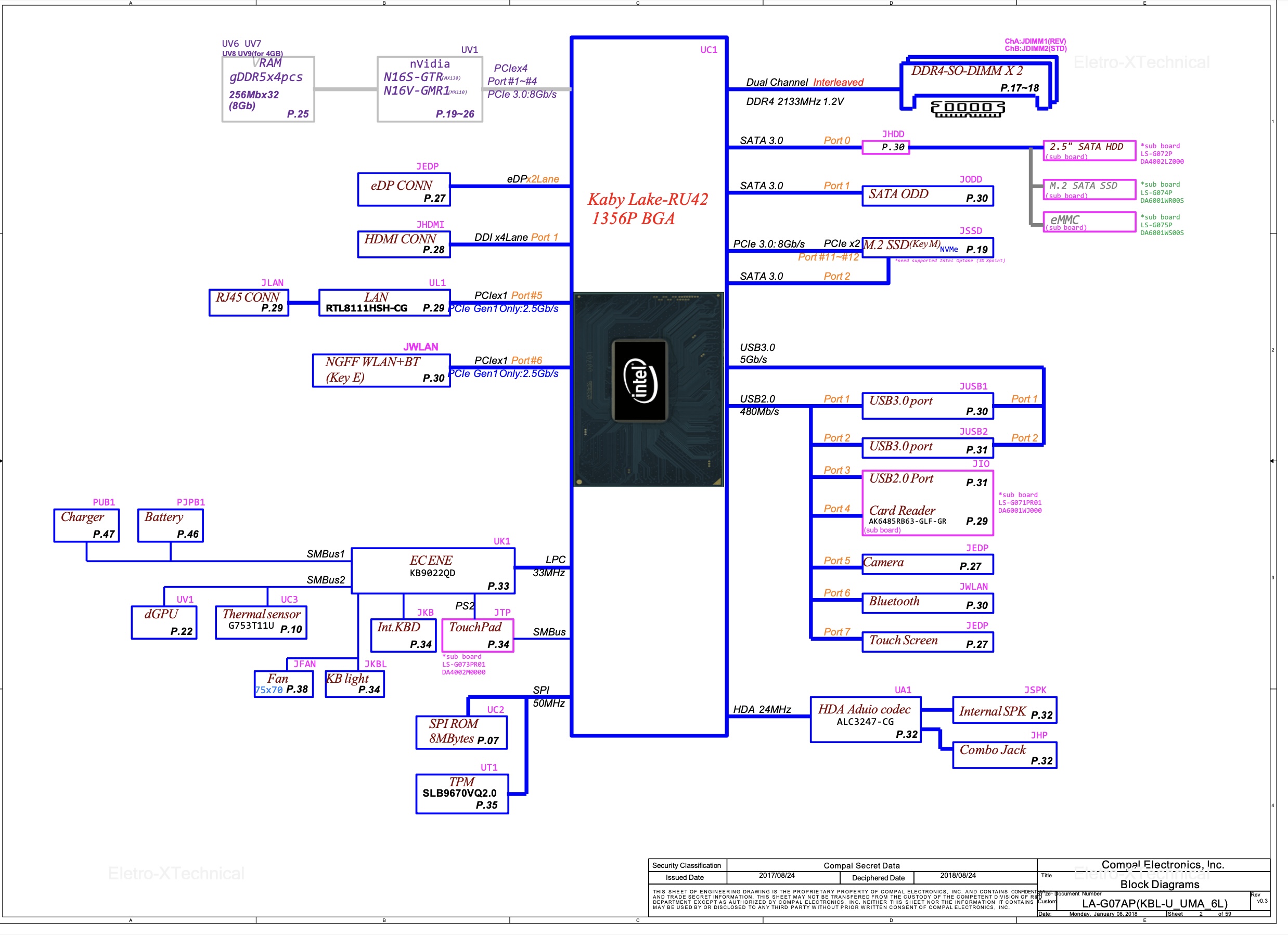Image resolution: width=1288 pixels, height=935 pixels.
Task: Click the EC ENE KB9022QD block
Action: pos(433,570)
